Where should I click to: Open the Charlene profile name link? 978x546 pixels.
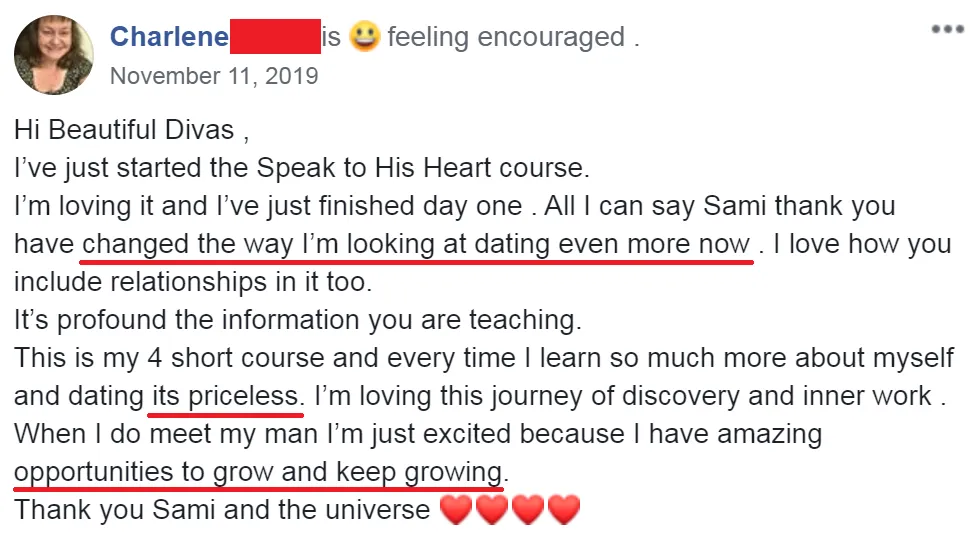pos(169,37)
